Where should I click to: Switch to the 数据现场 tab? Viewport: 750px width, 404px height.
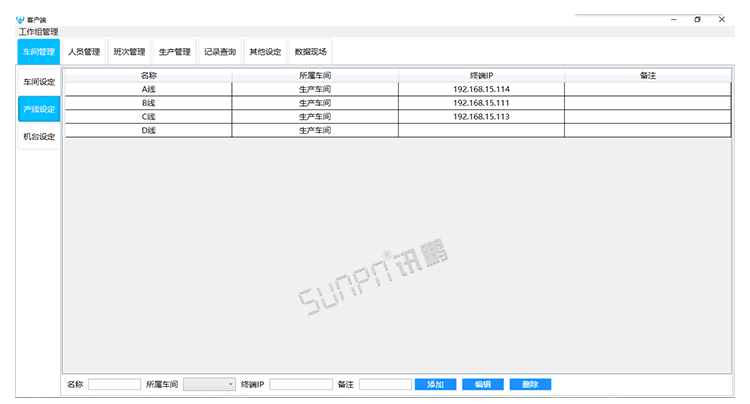(x=310, y=52)
